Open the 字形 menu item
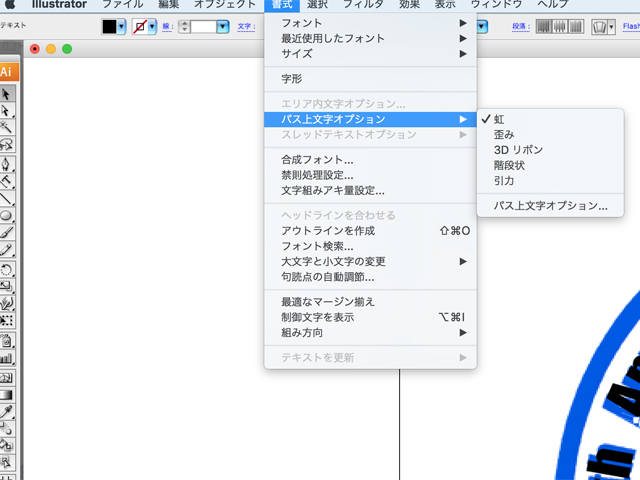Image resolution: width=640 pixels, height=480 pixels. [x=370, y=79]
